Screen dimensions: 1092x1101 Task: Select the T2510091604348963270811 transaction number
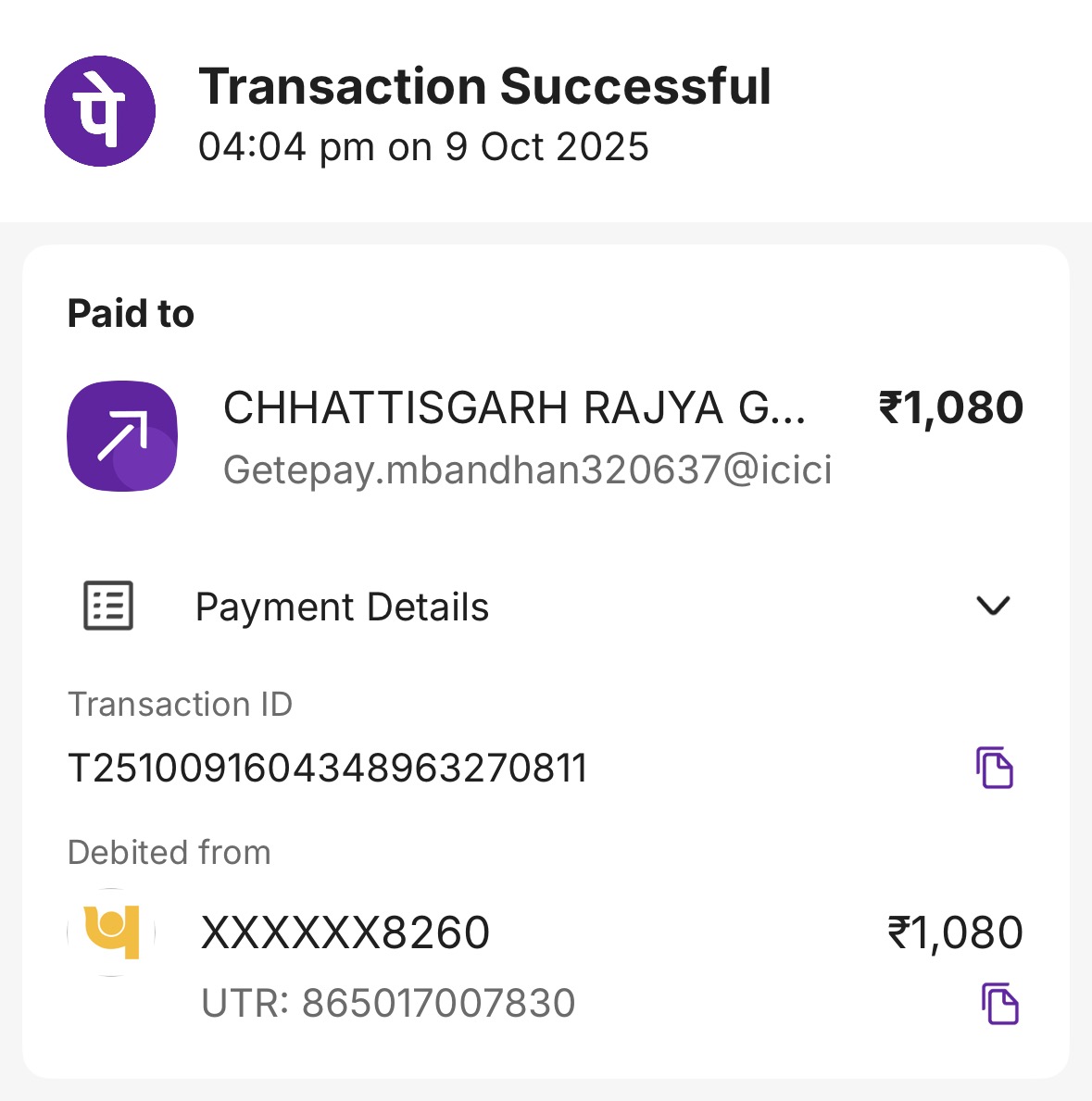click(328, 769)
